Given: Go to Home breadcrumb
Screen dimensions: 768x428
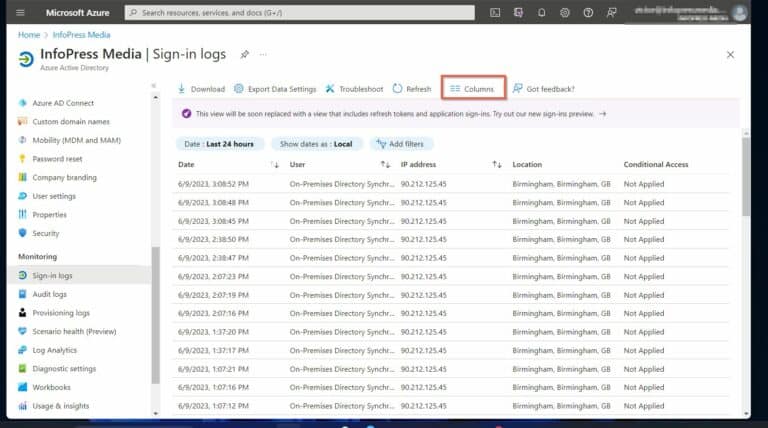Looking at the screenshot, I should click(29, 35).
